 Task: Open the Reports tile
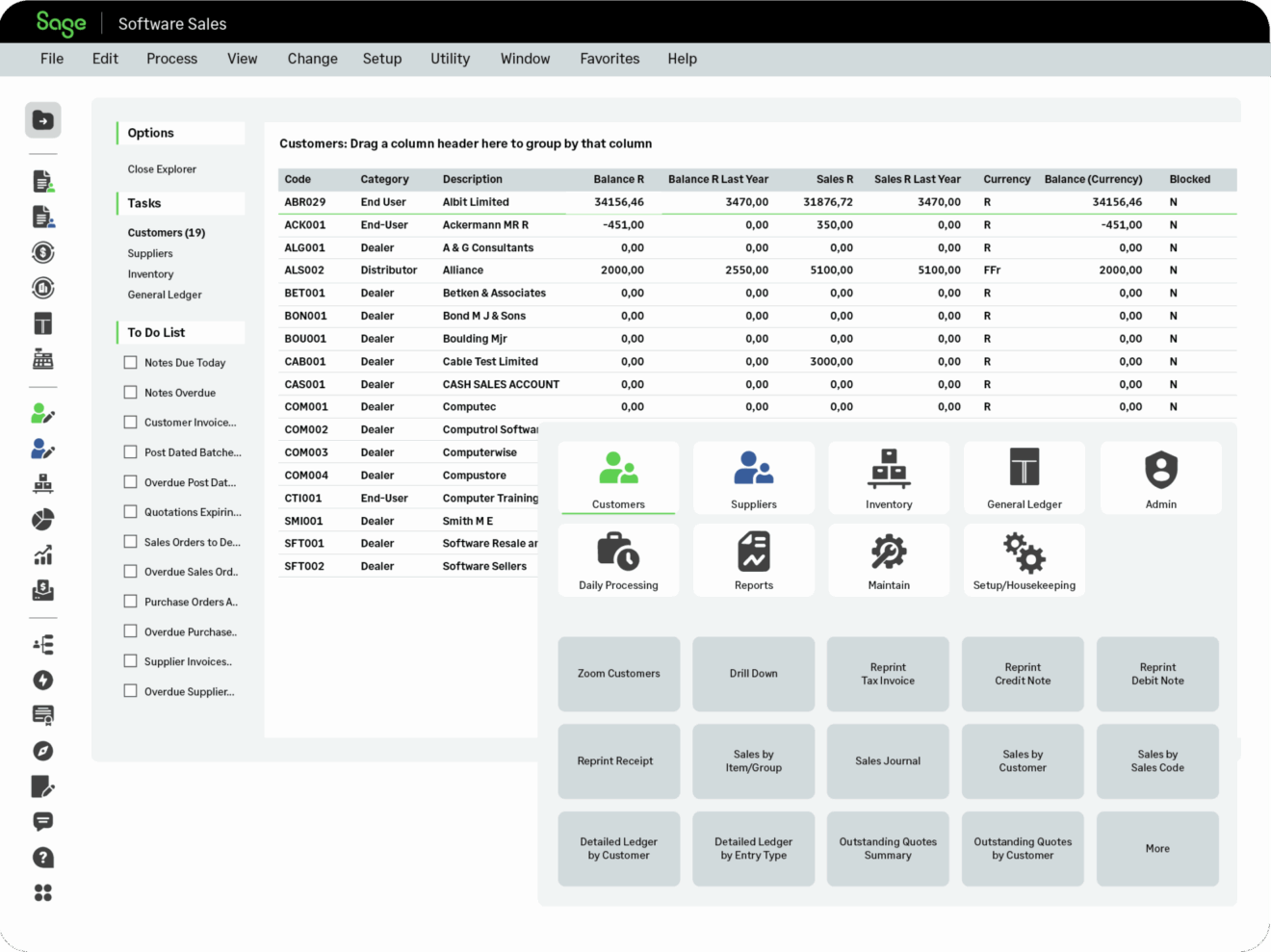pos(753,560)
